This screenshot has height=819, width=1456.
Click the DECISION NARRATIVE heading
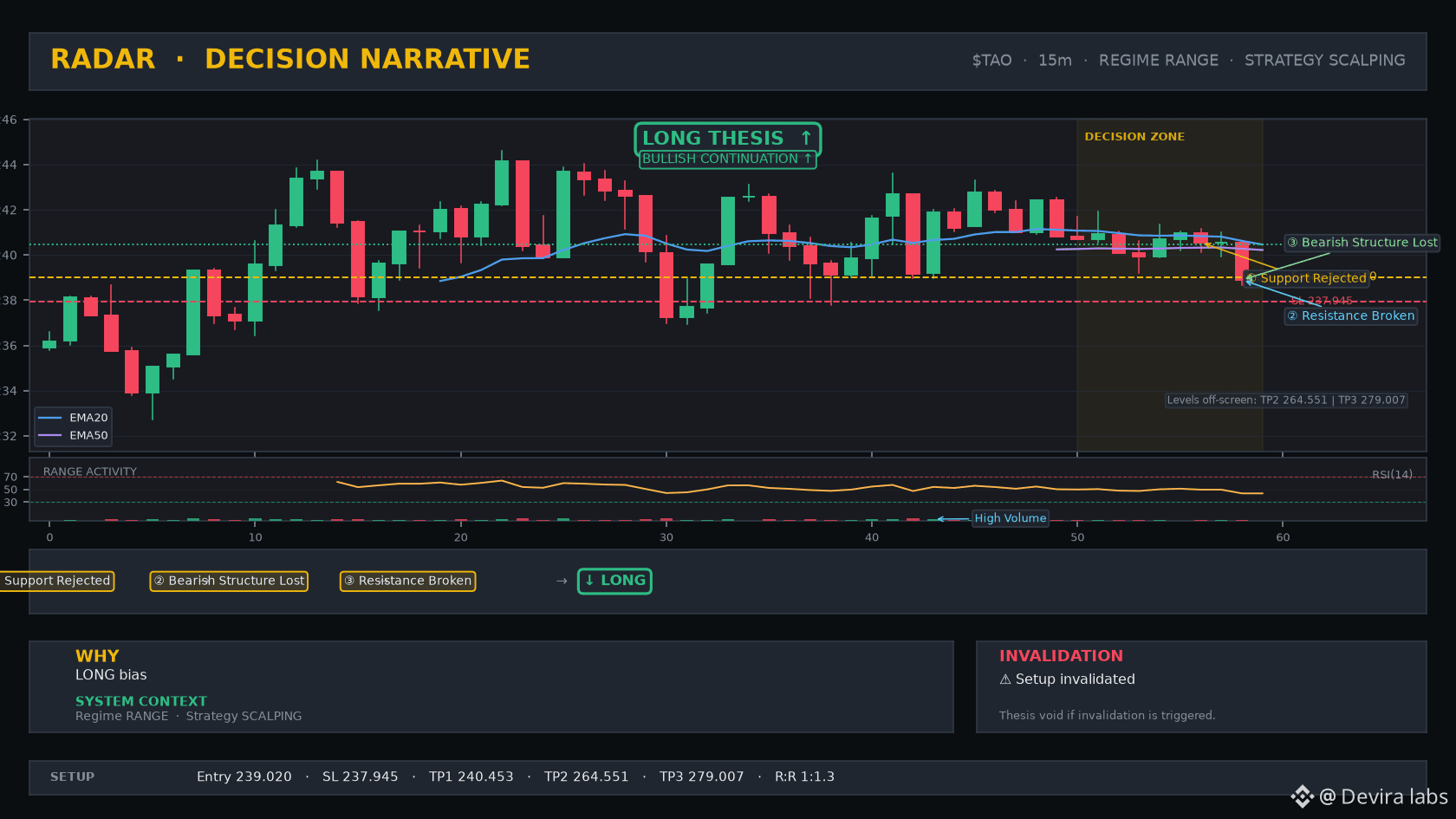click(x=367, y=59)
